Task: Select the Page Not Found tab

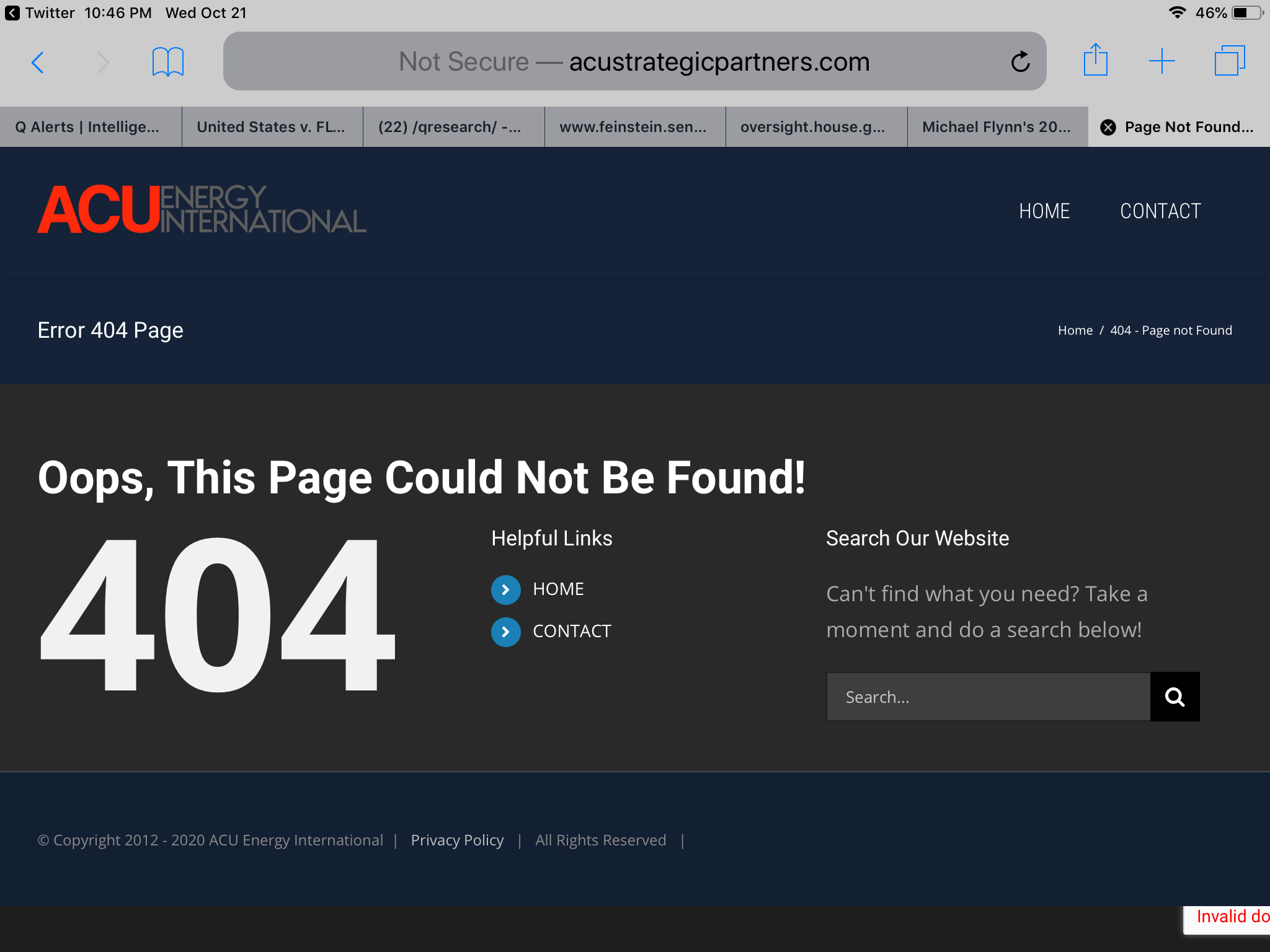Action: [1179, 127]
